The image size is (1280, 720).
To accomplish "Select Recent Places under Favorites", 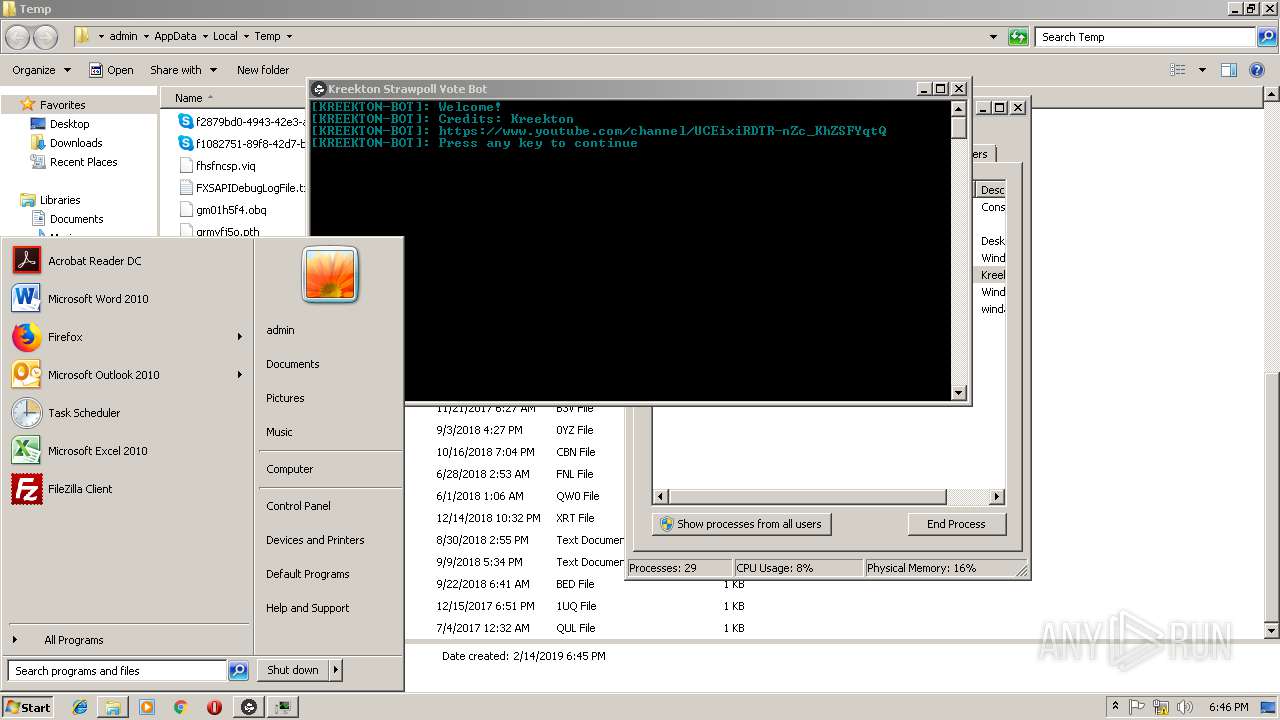I will (83, 162).
